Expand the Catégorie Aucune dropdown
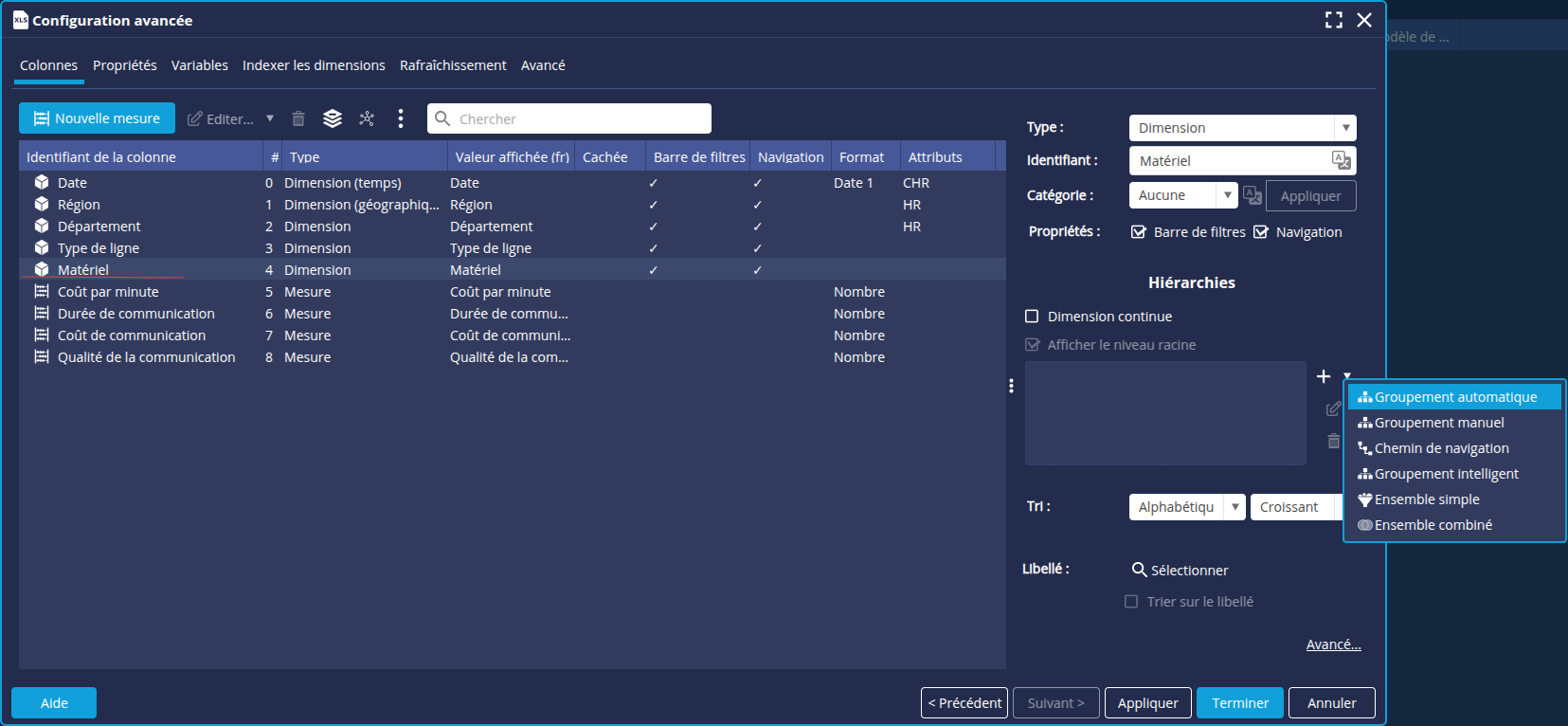Viewport: 1568px width, 726px height. (1183, 195)
